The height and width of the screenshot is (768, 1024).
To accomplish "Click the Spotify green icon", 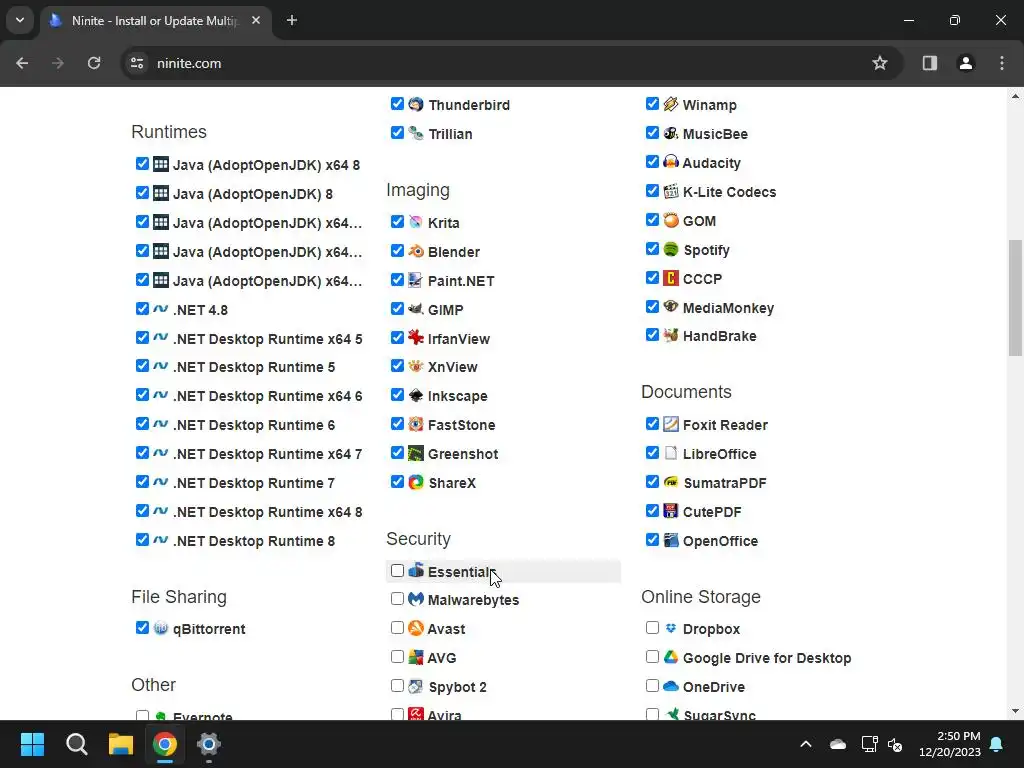I will (671, 249).
